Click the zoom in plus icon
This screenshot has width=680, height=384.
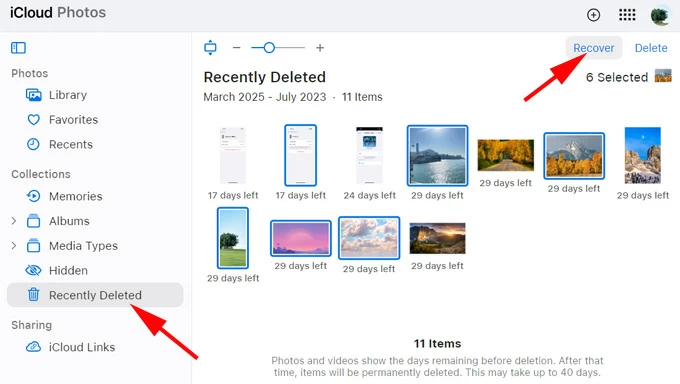[x=320, y=48]
